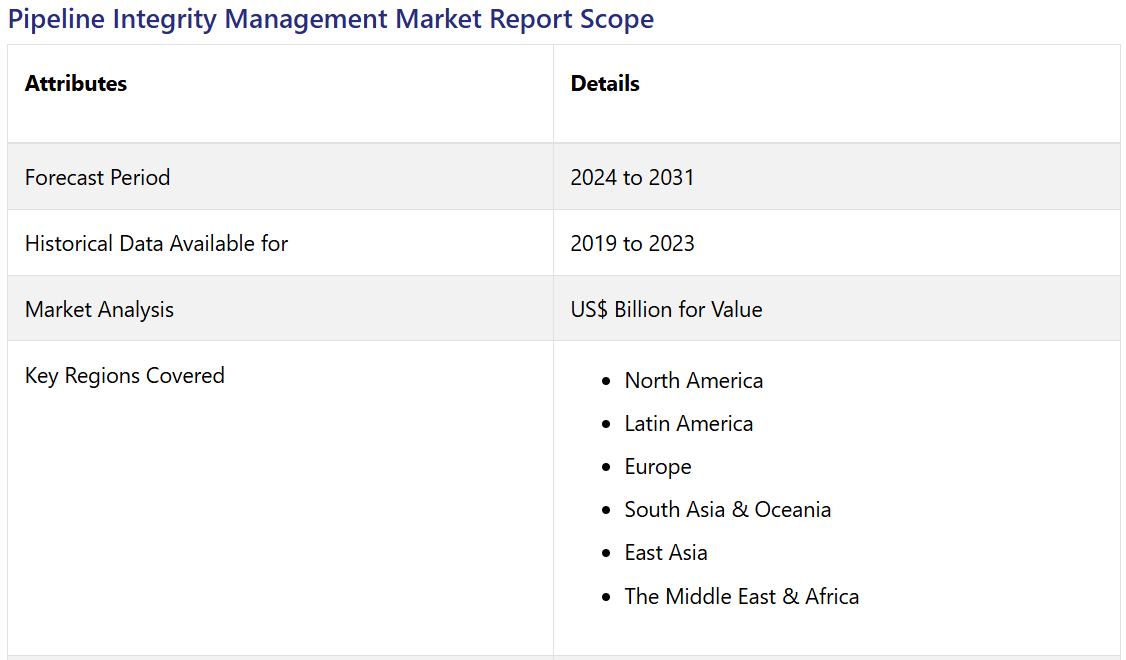Viewport: 1126px width, 660px height.
Task: Click the bullet point beside North America
Action: [606, 382]
